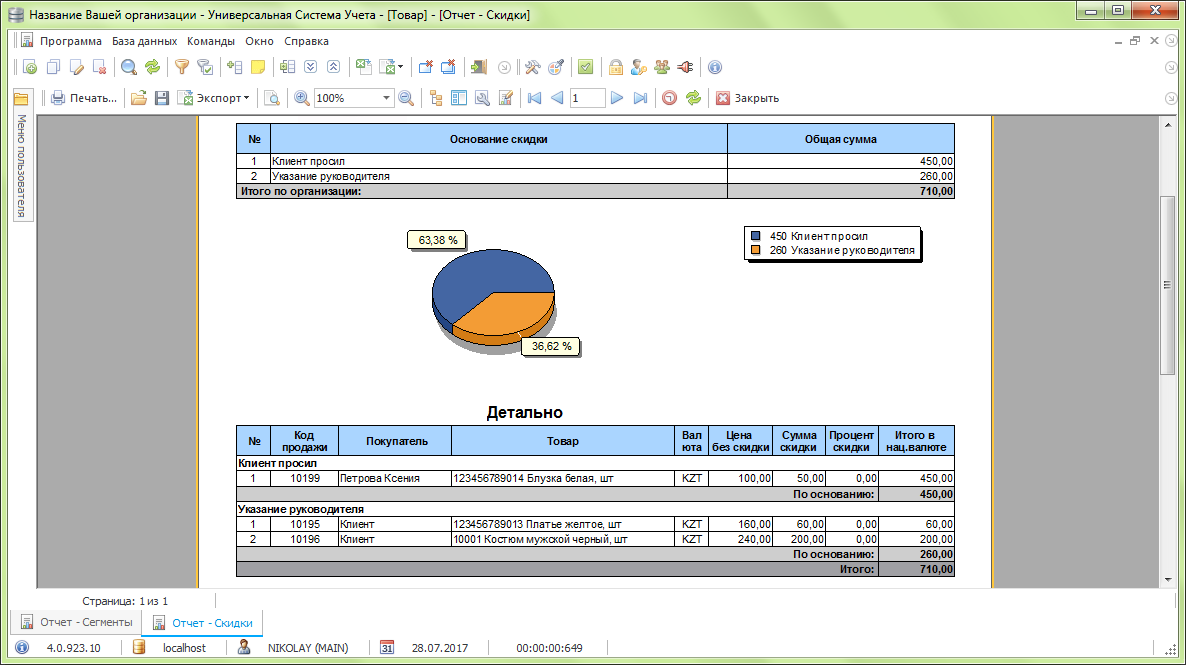Click the zoom in magnifier icon
This screenshot has width=1186, height=665.
(x=302, y=98)
